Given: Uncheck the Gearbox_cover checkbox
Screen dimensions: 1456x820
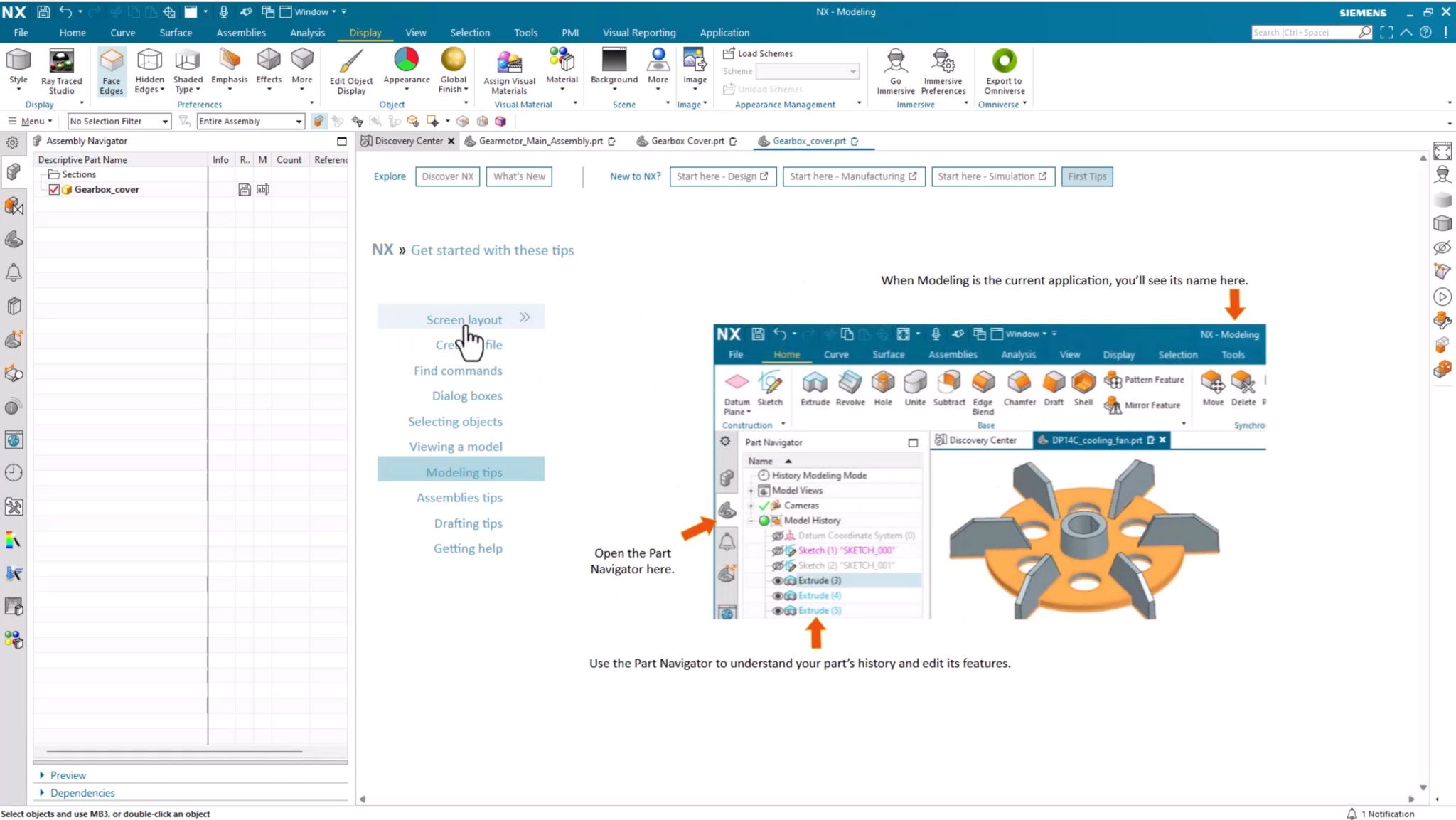Looking at the screenshot, I should (54, 189).
